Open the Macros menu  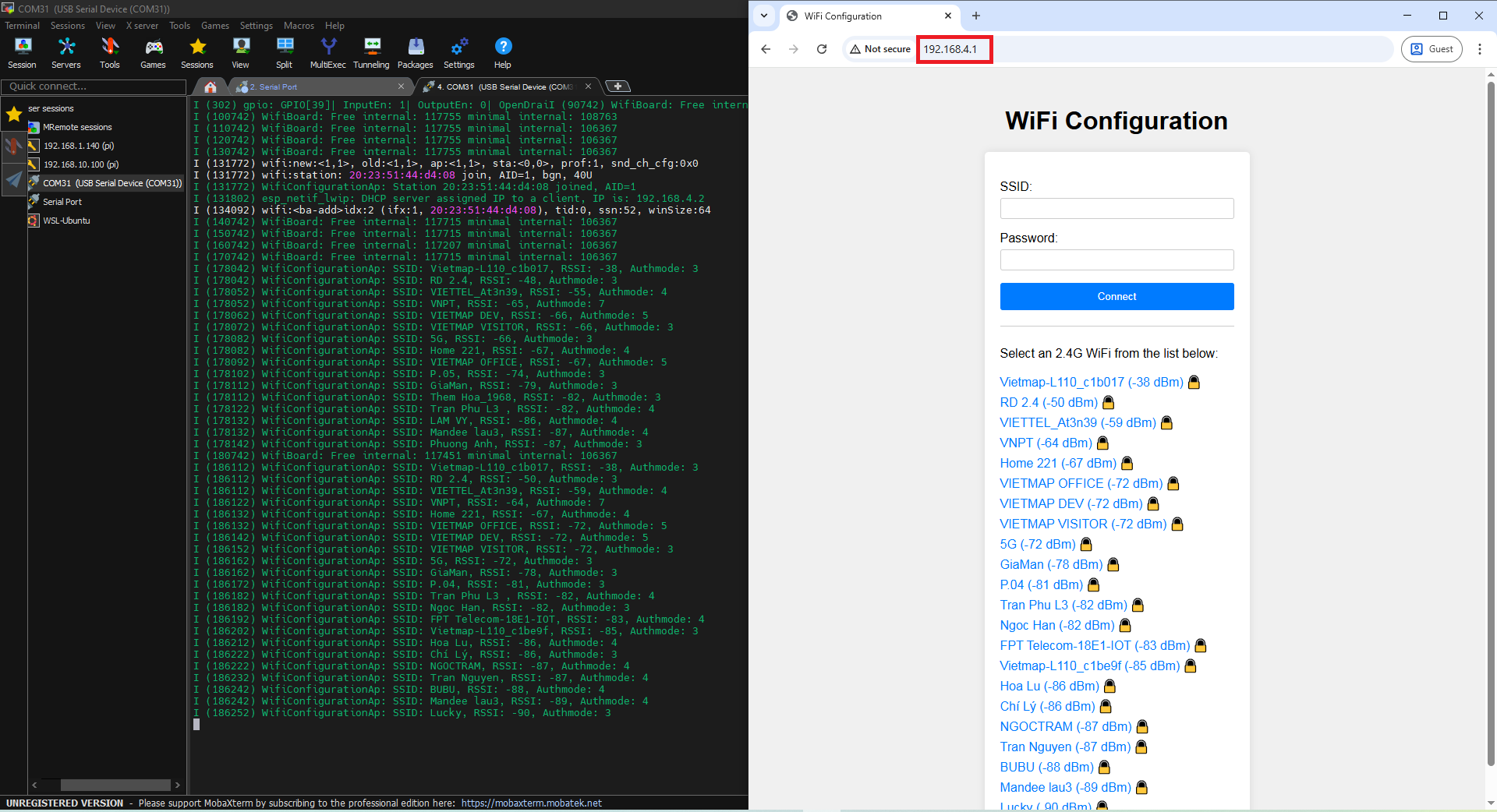[x=299, y=26]
